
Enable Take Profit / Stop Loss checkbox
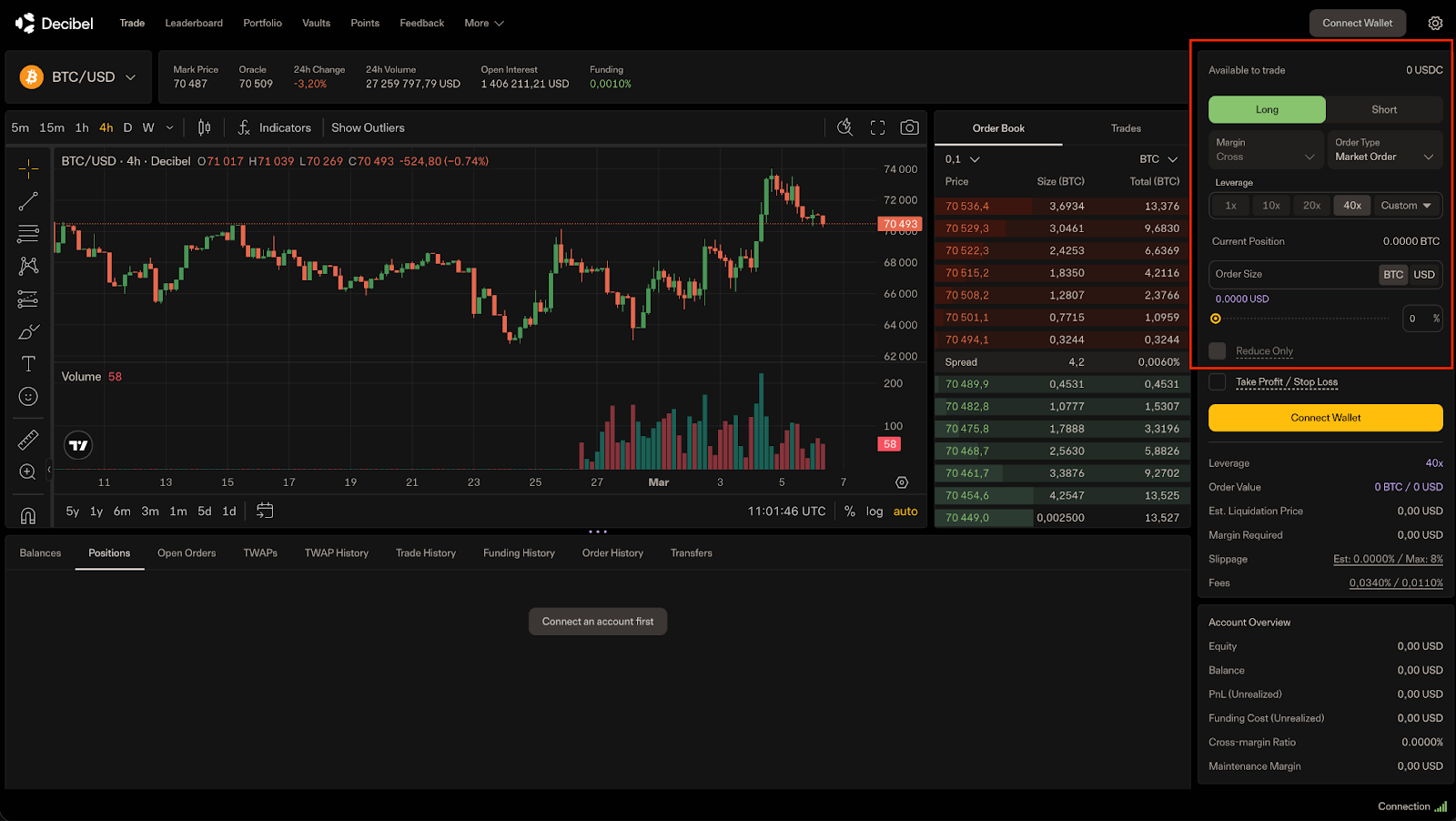(1217, 382)
